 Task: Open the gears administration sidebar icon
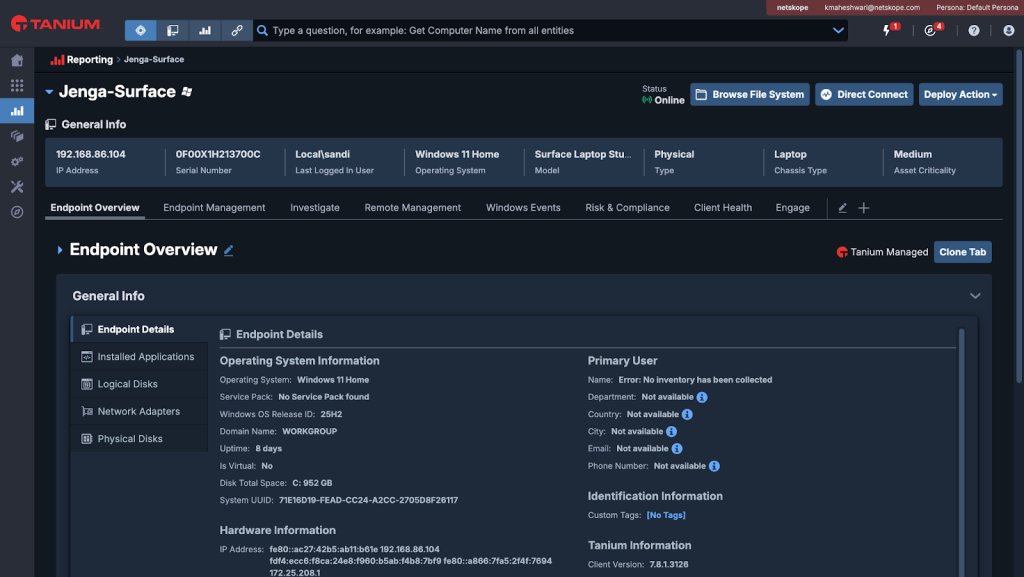(x=17, y=161)
